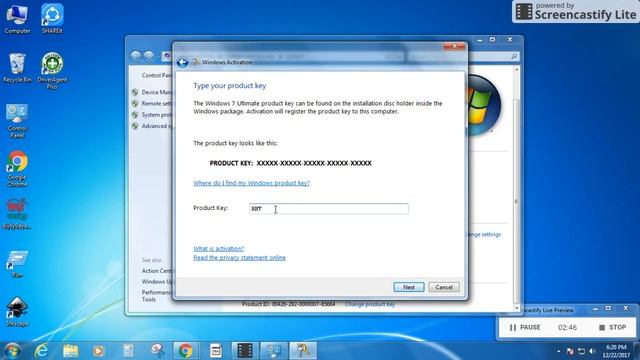Click the back arrow in Control Panel window

tap(136, 56)
